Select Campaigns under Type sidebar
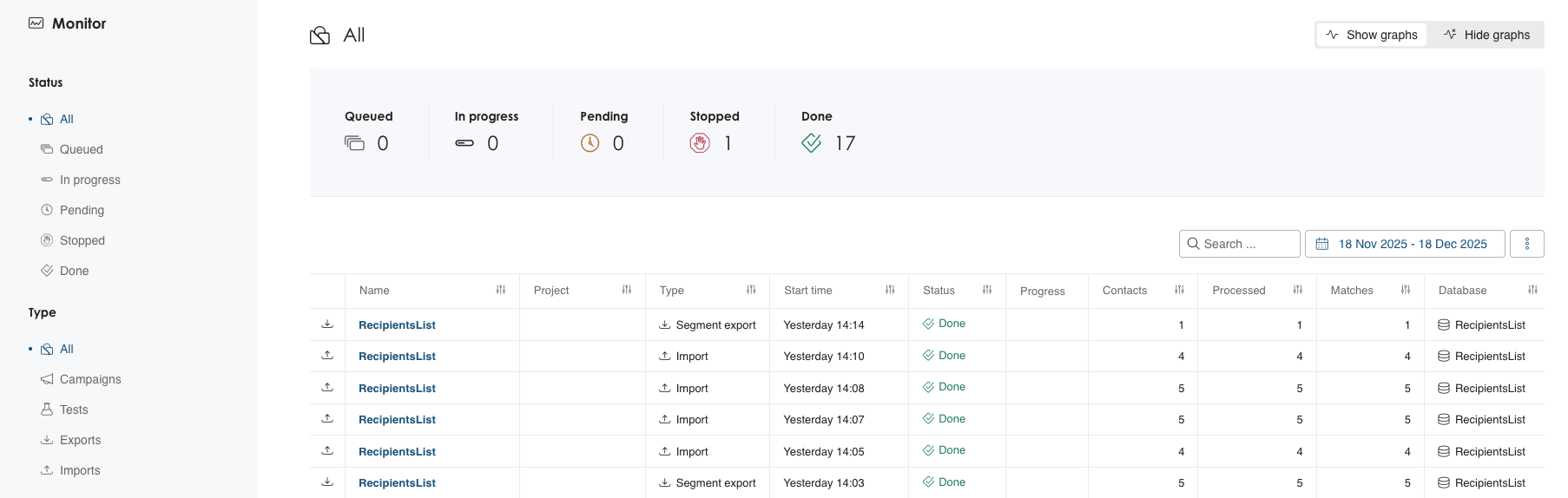This screenshot has width=1568, height=498. (x=89, y=379)
